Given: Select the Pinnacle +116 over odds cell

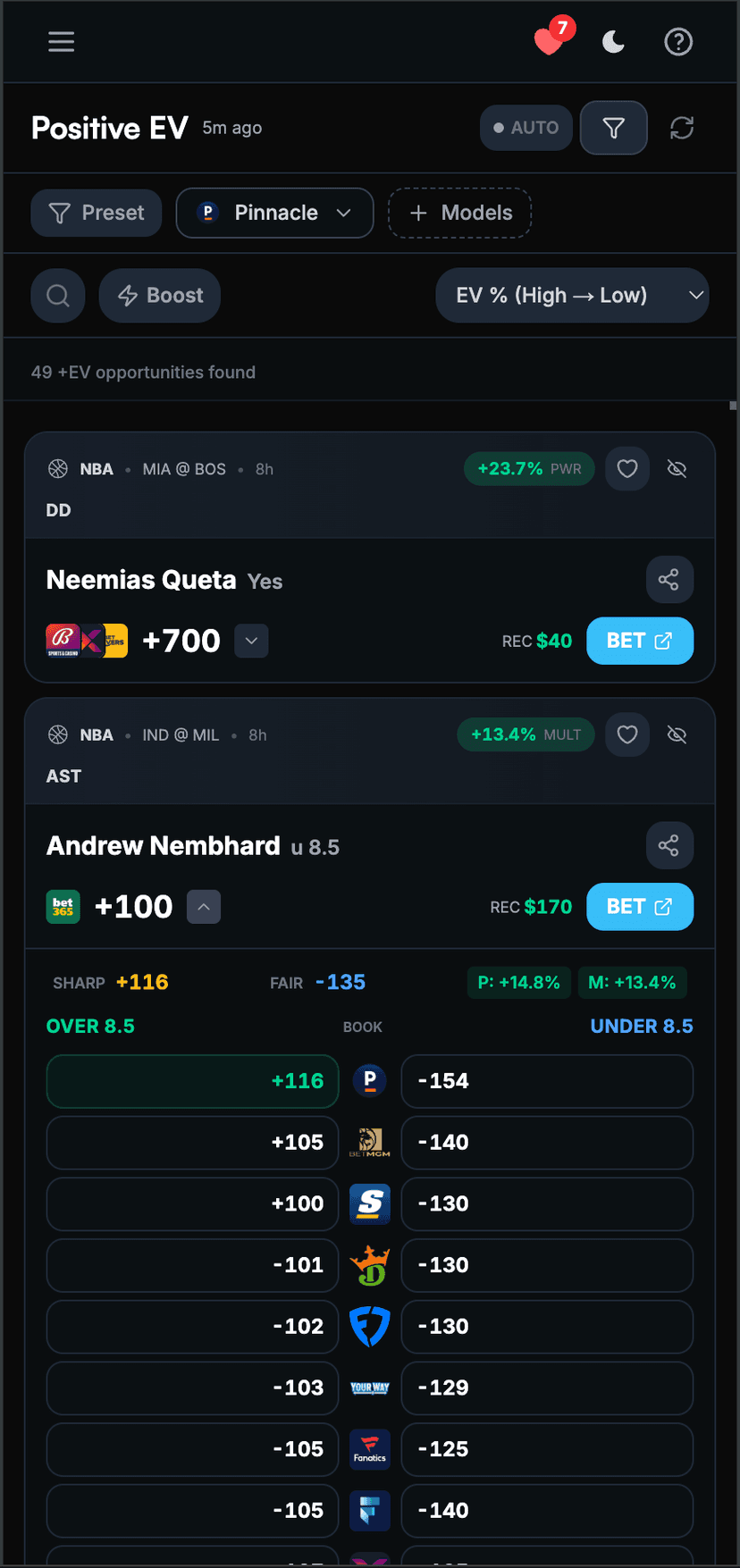Looking at the screenshot, I should [x=193, y=1081].
